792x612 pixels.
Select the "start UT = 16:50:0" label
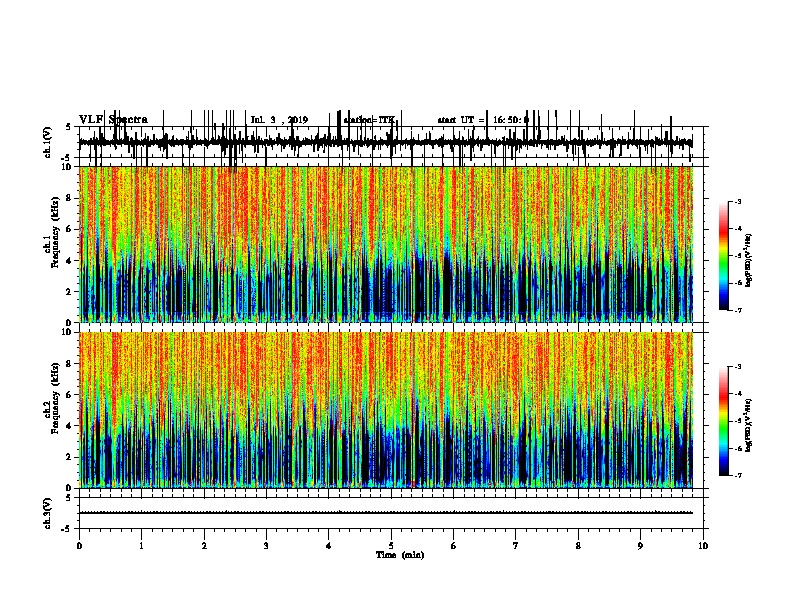click(483, 120)
